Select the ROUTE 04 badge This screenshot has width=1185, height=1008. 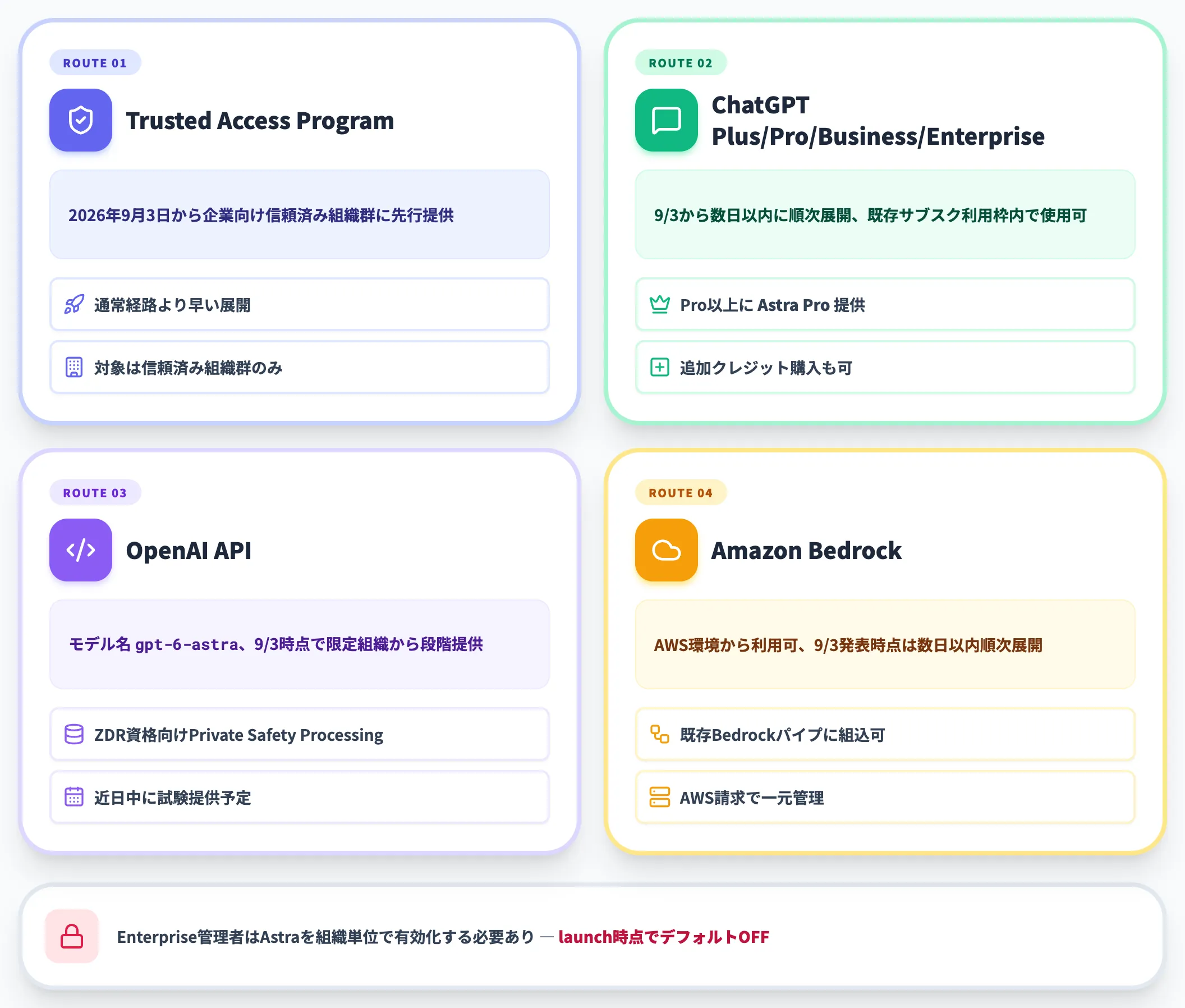pyautogui.click(x=681, y=493)
